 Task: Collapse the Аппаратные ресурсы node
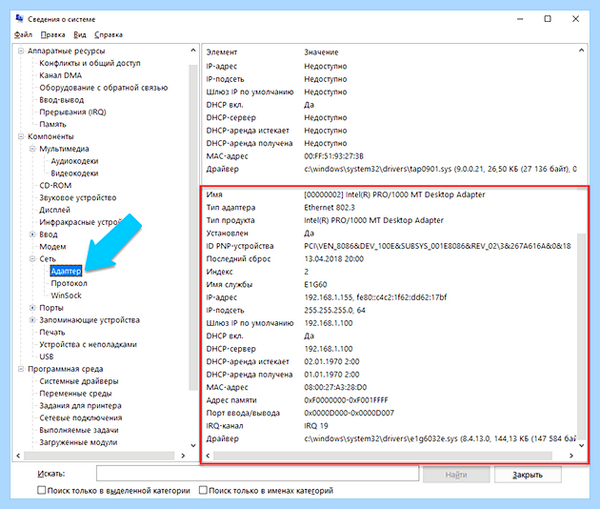click(x=21, y=51)
